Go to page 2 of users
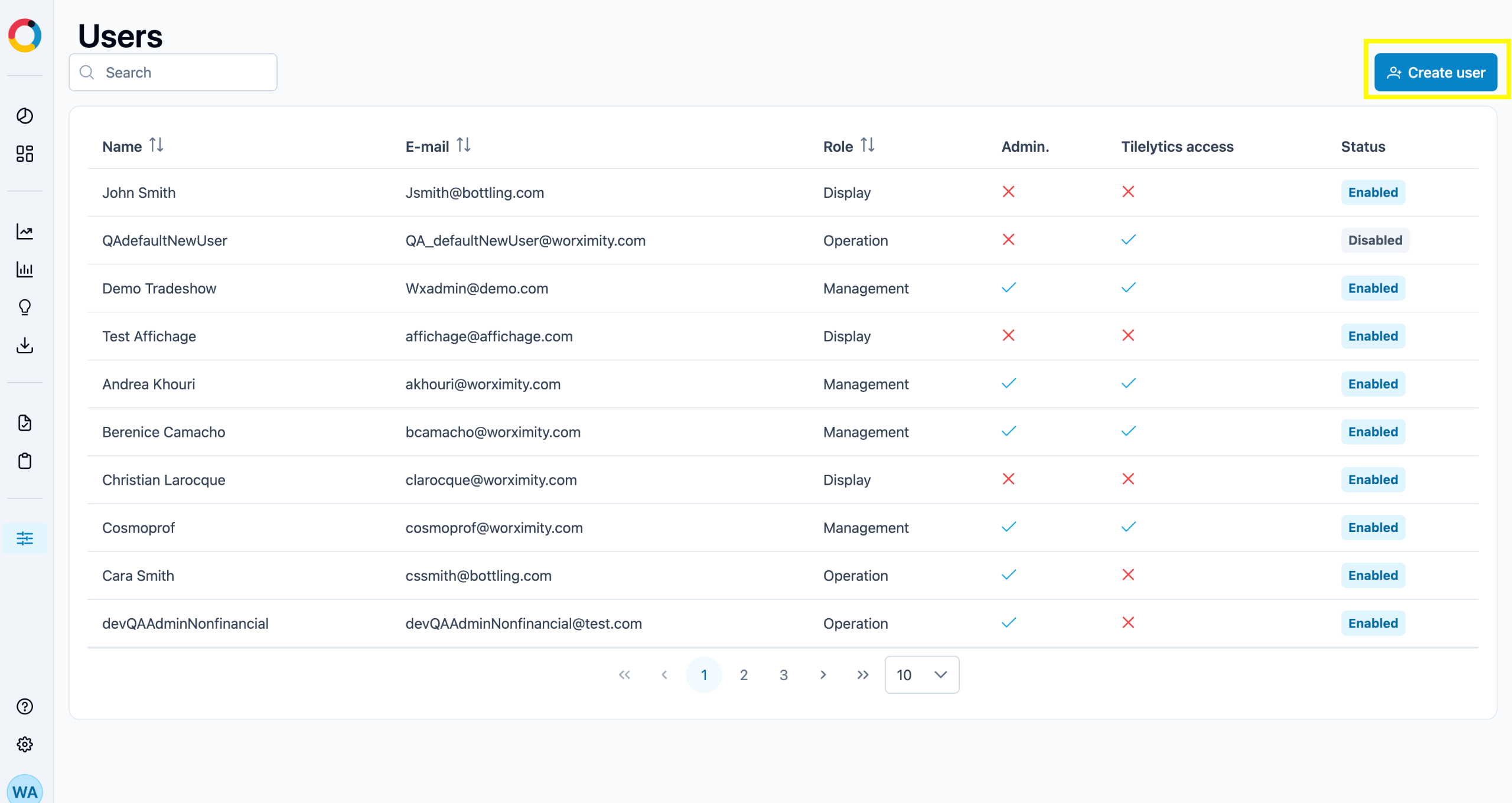The image size is (1512, 803). click(744, 675)
